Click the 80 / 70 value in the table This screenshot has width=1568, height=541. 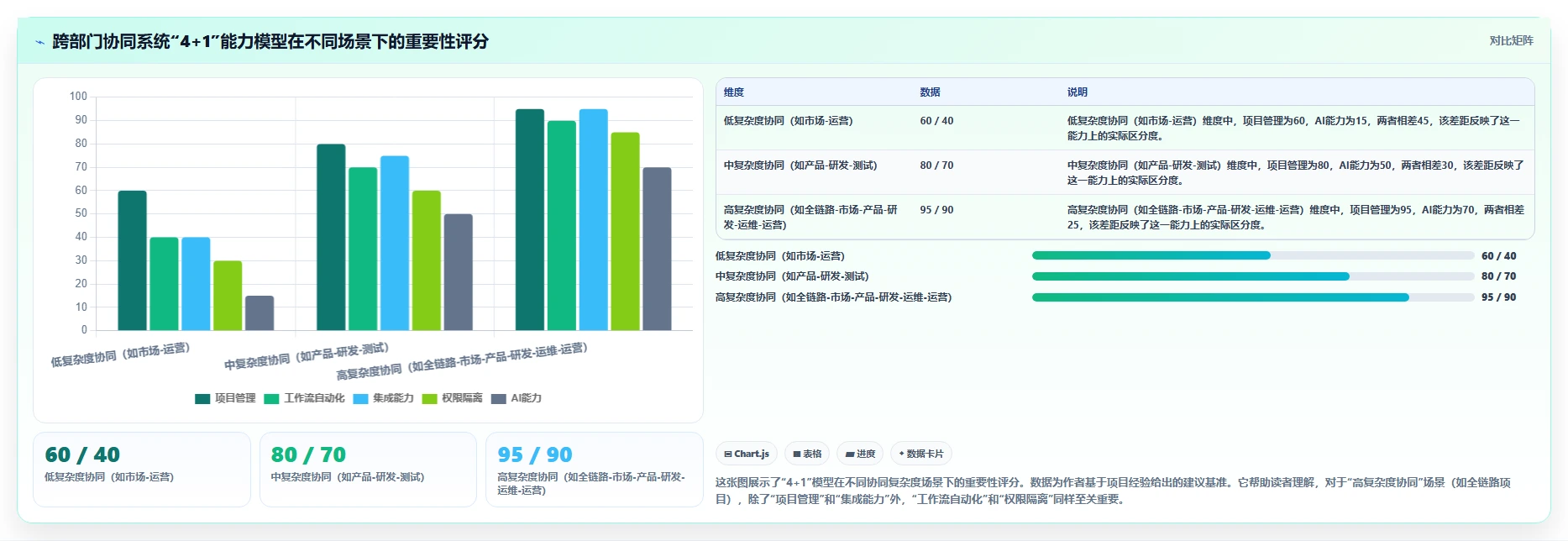[x=936, y=165]
